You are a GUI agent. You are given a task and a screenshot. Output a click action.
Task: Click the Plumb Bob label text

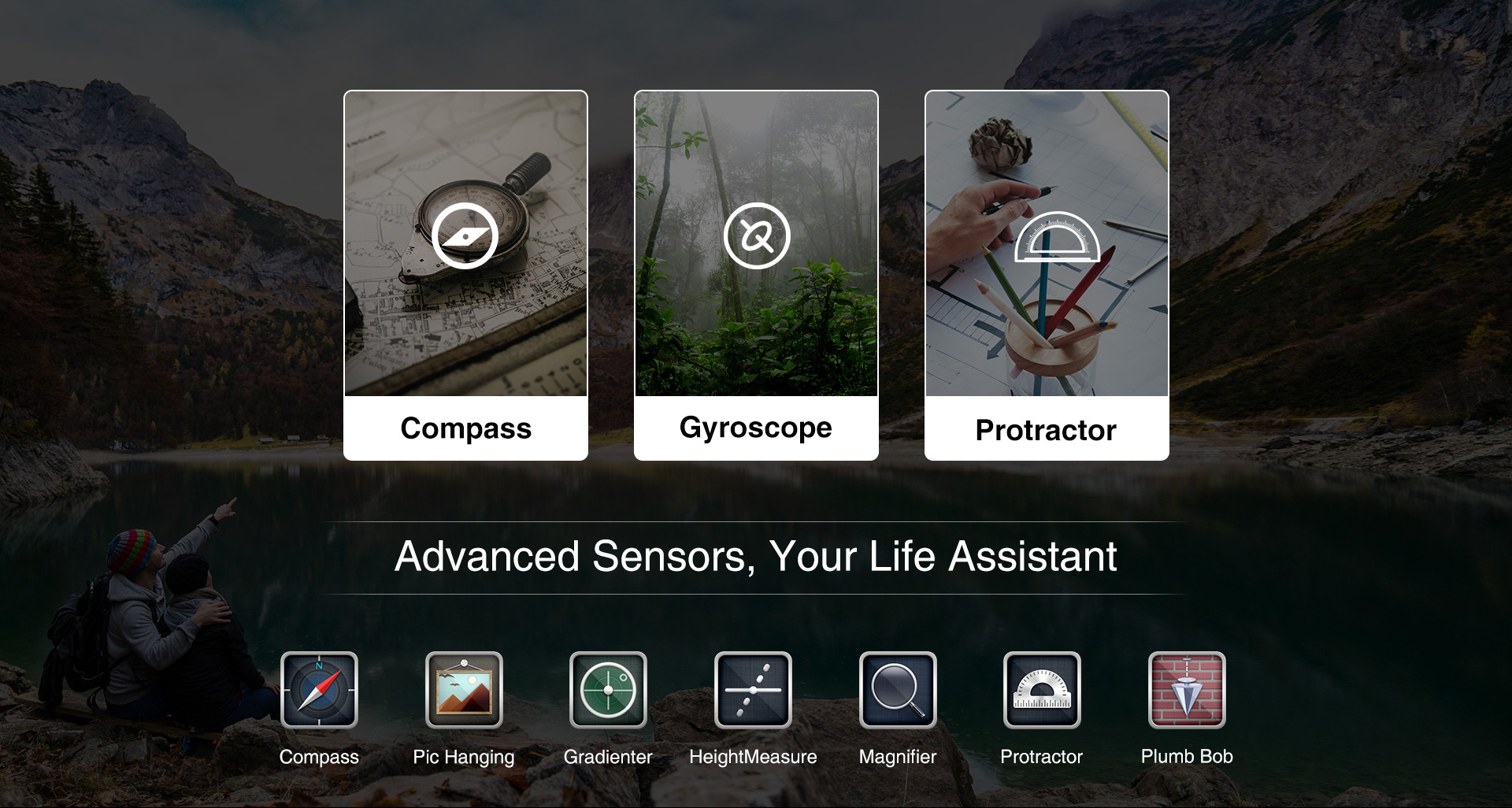[x=1187, y=756]
